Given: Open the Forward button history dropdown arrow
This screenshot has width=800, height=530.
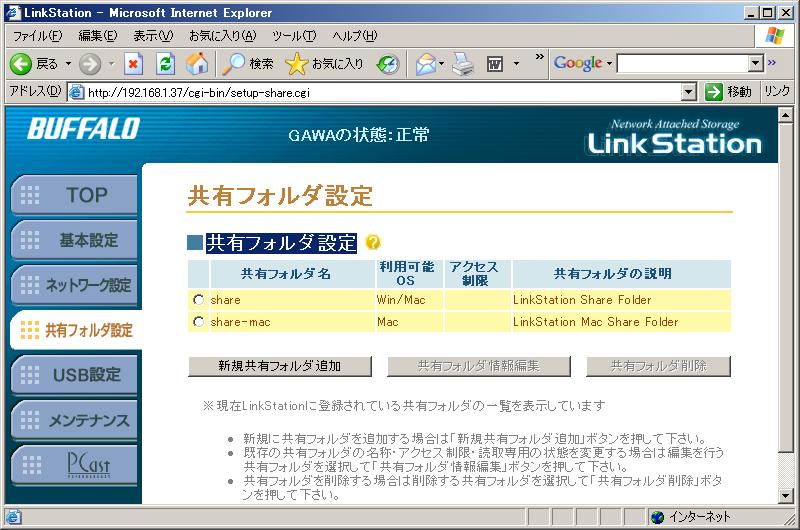Looking at the screenshot, I should [112, 64].
